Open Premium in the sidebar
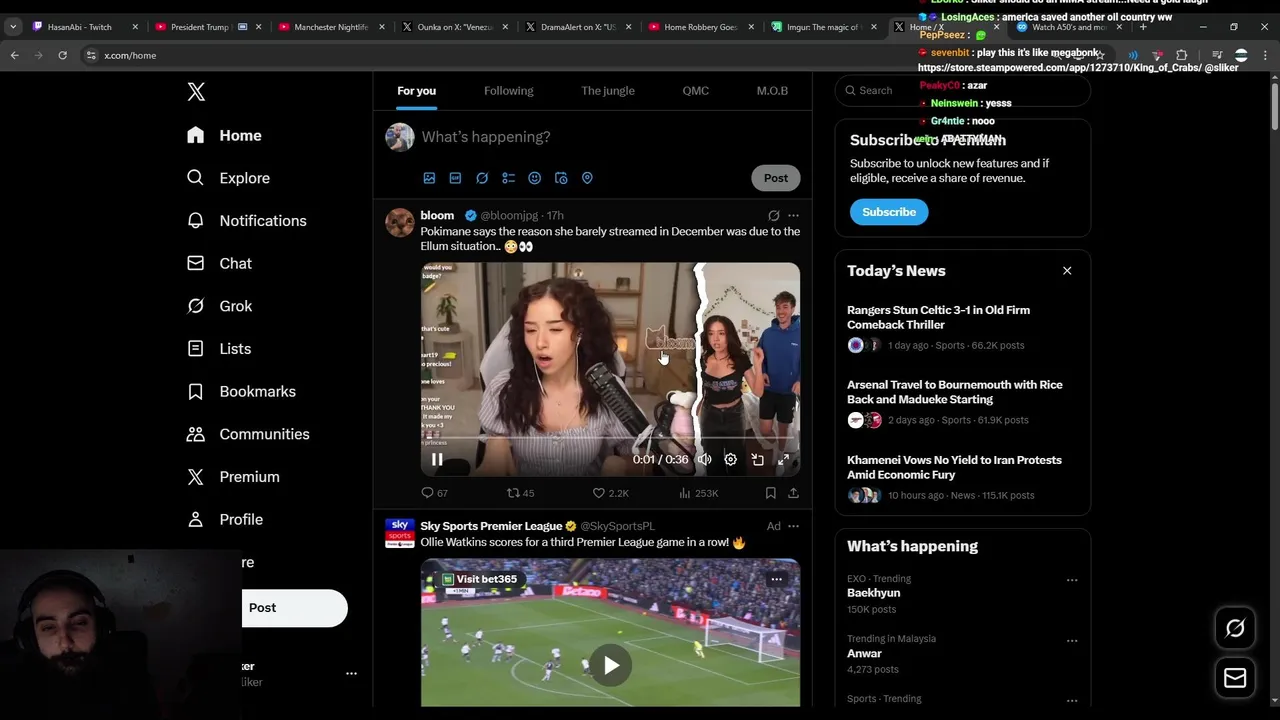Image resolution: width=1280 pixels, height=720 pixels. coord(233,477)
